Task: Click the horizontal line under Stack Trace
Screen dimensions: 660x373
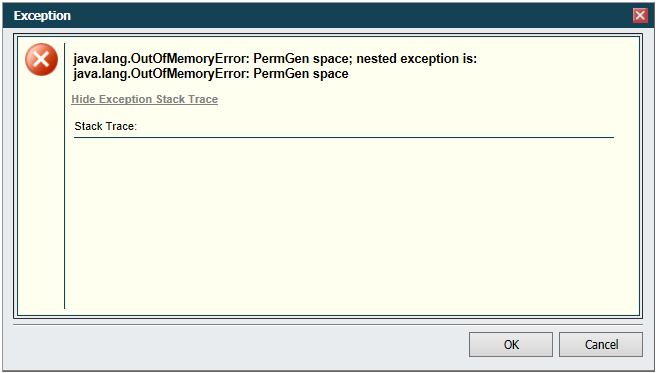Action: [343, 137]
